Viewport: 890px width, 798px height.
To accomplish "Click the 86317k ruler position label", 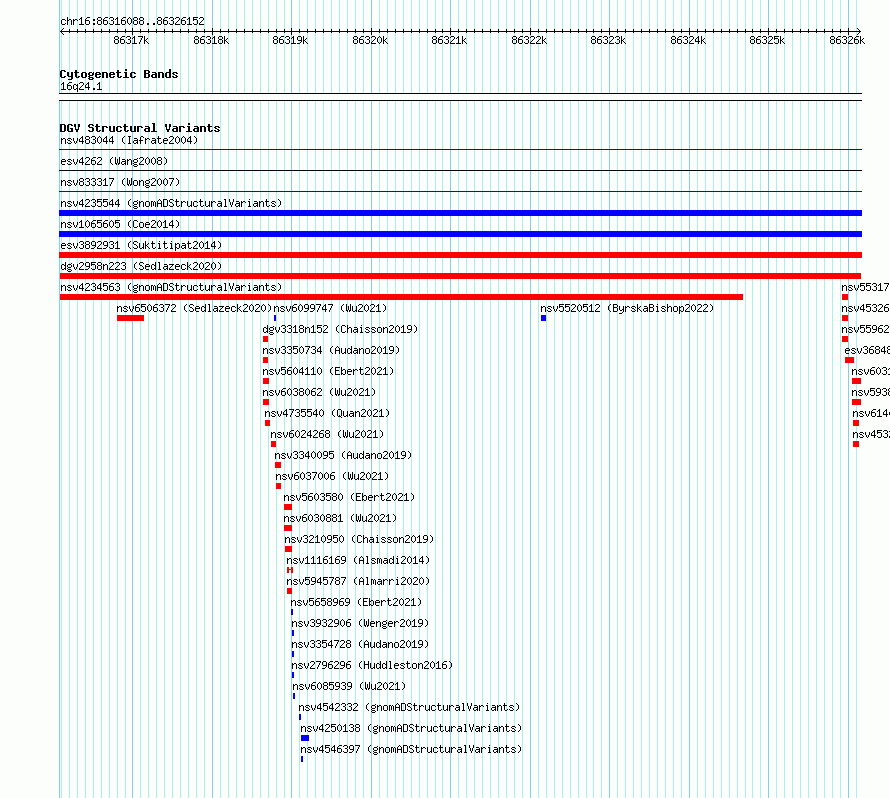I will (x=131, y=40).
